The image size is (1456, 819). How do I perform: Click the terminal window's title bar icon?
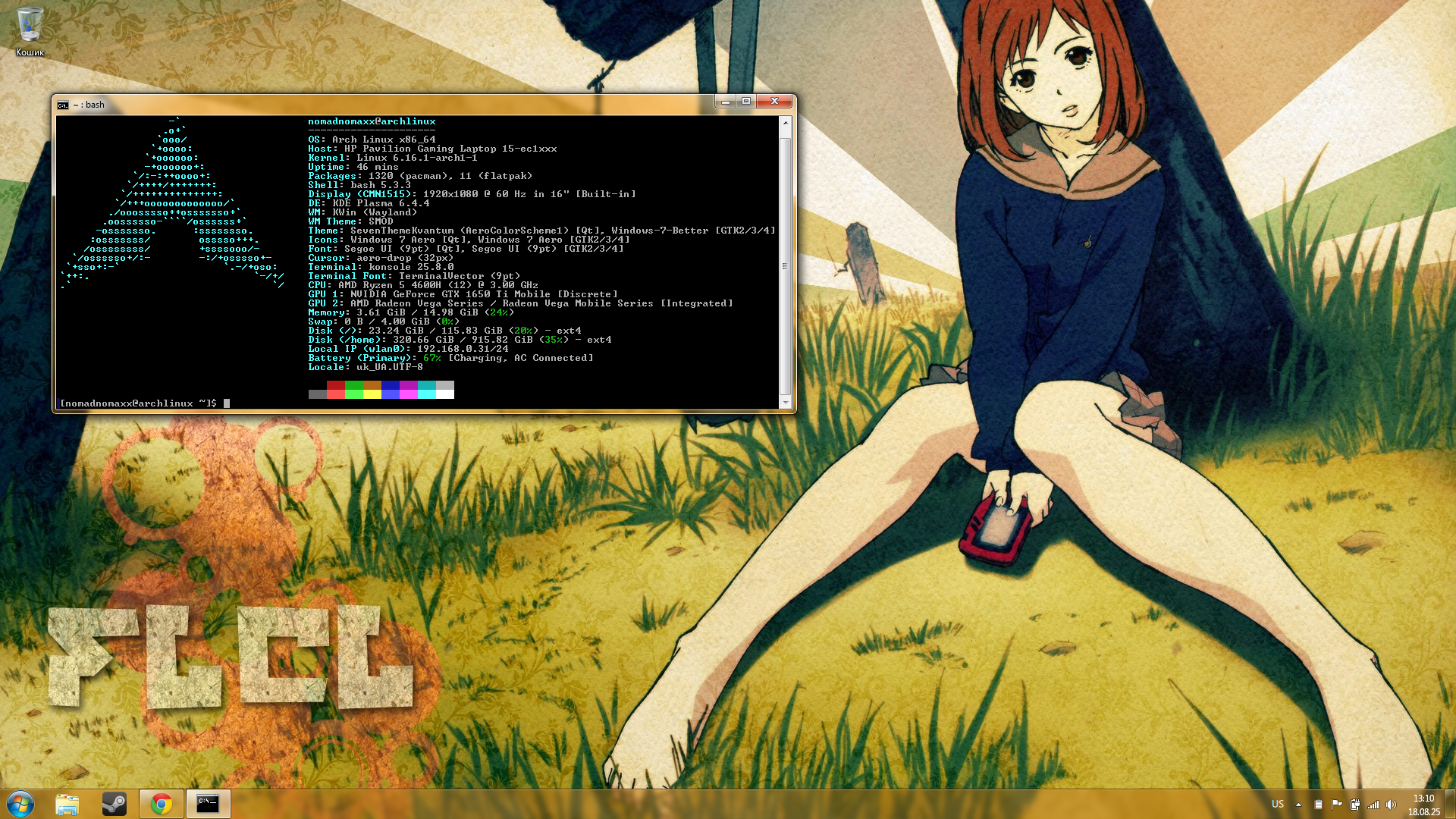tap(63, 105)
